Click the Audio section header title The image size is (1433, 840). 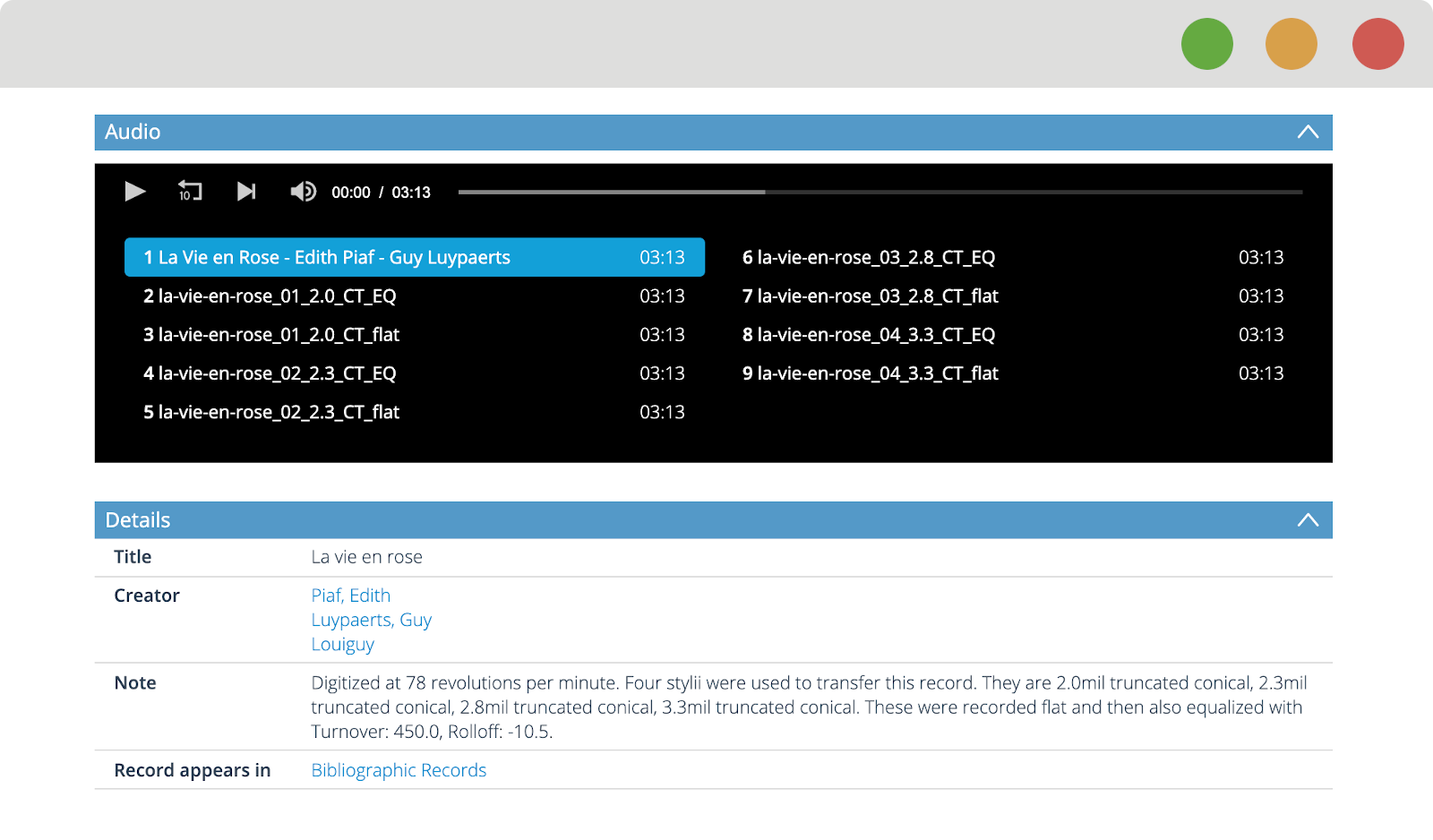click(133, 132)
